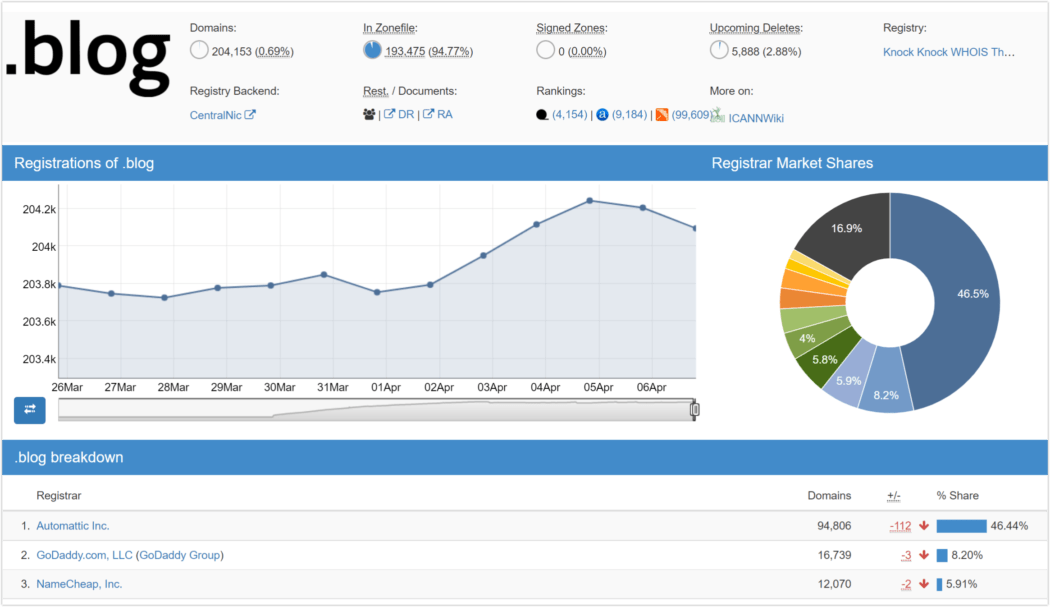Click the red down arrow for GoDaddy.com row
This screenshot has height=607, width=1050.
coord(924,555)
